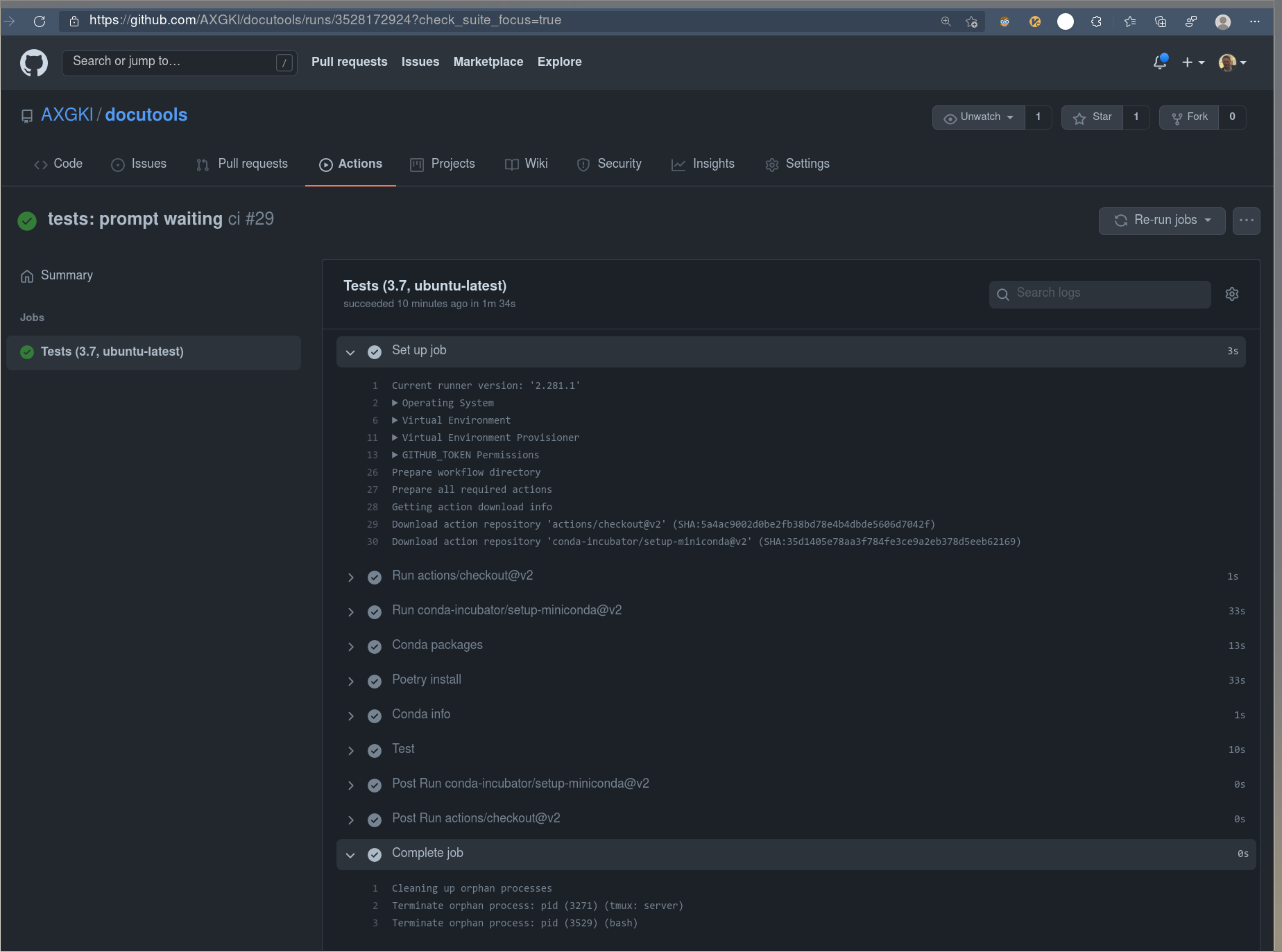Switch to the Code tab
Image resolution: width=1282 pixels, height=952 pixels.
tap(58, 164)
